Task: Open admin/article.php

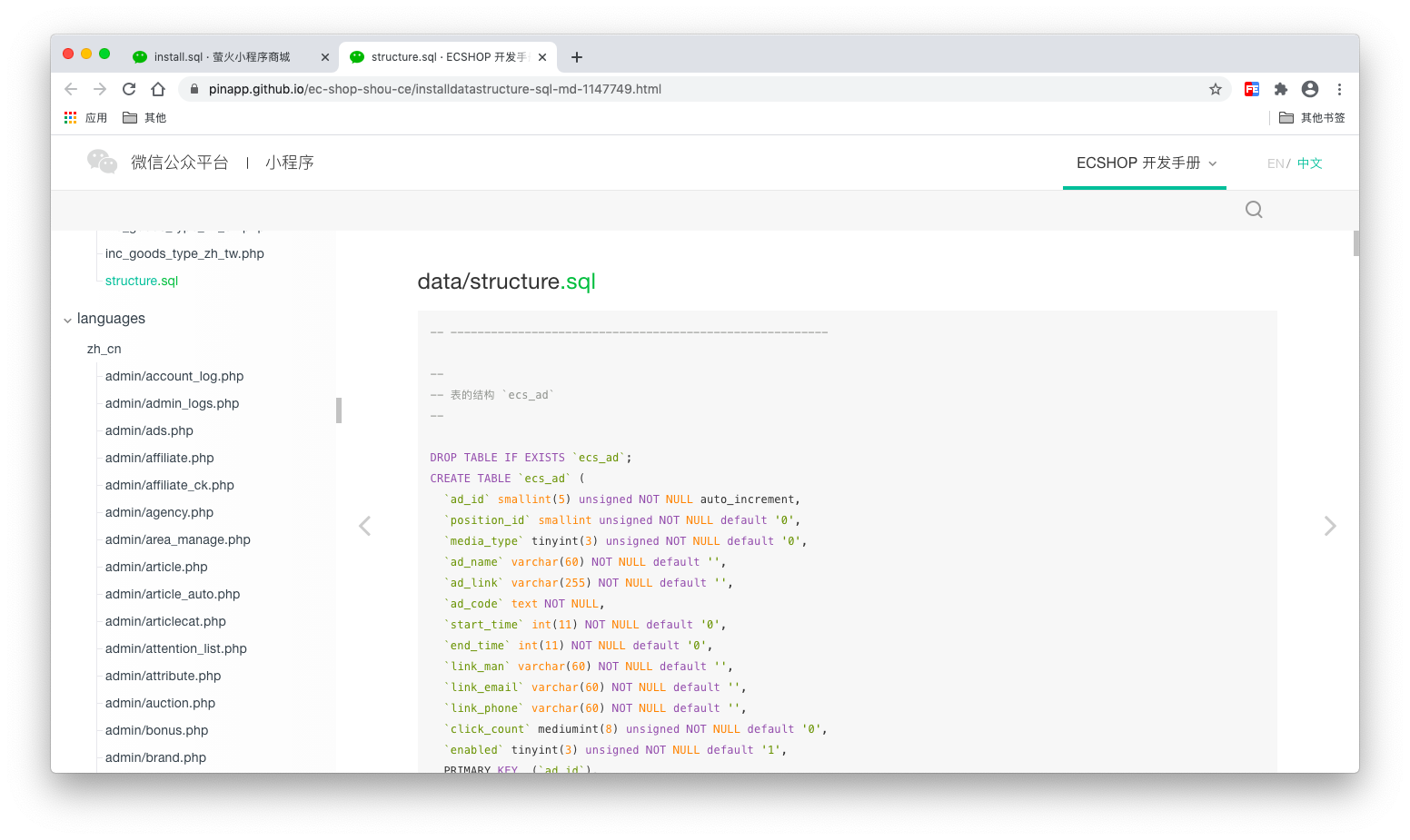Action: 156,567
